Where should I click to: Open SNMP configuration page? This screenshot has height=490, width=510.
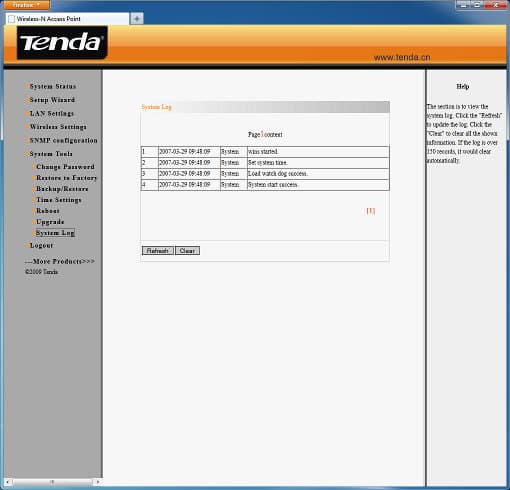click(x=63, y=140)
